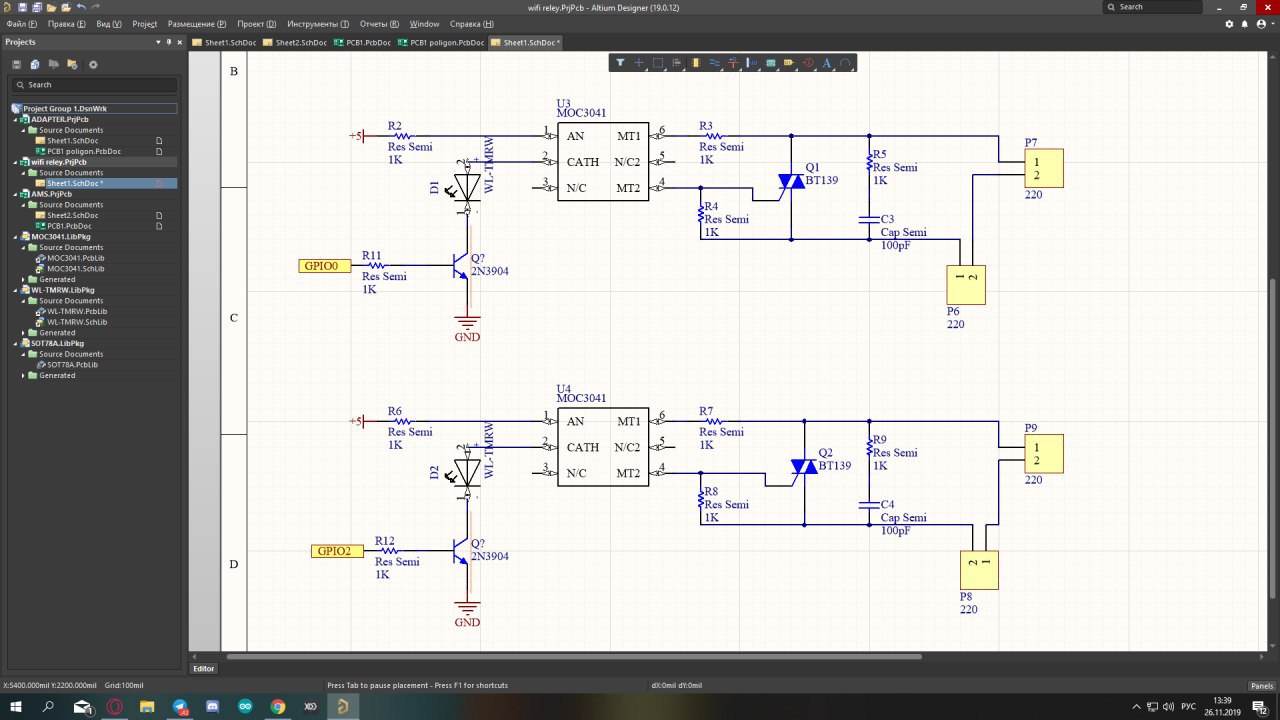
Task: Click the Place Arc drawing tool
Action: 845,63
